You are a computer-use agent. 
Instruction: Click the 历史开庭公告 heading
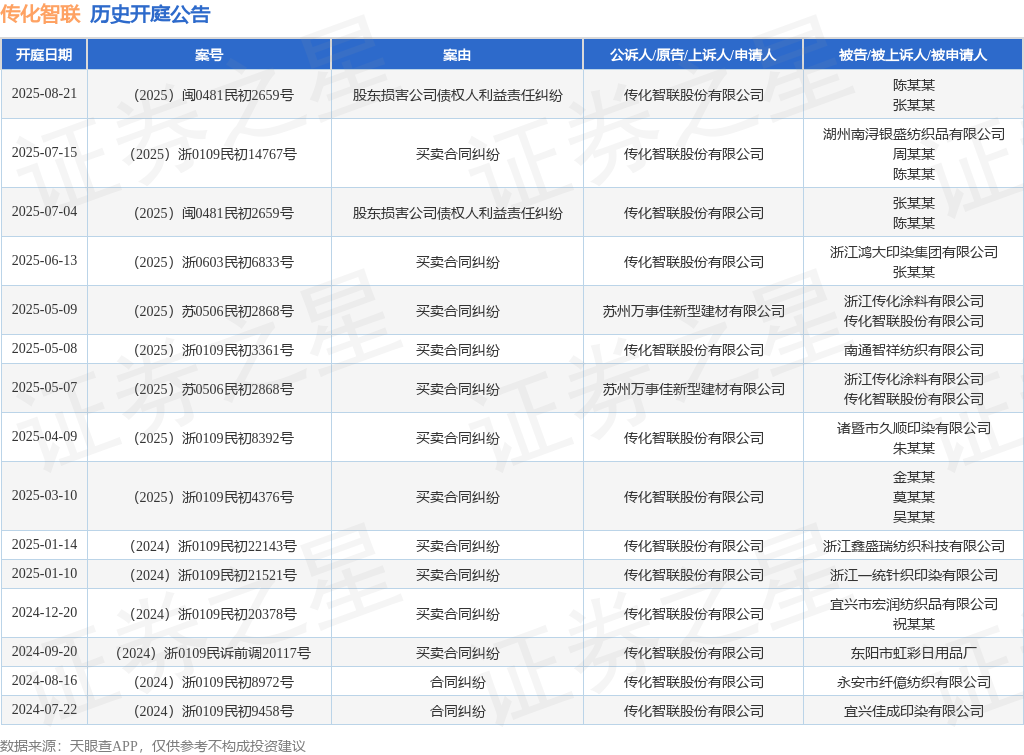tap(150, 14)
